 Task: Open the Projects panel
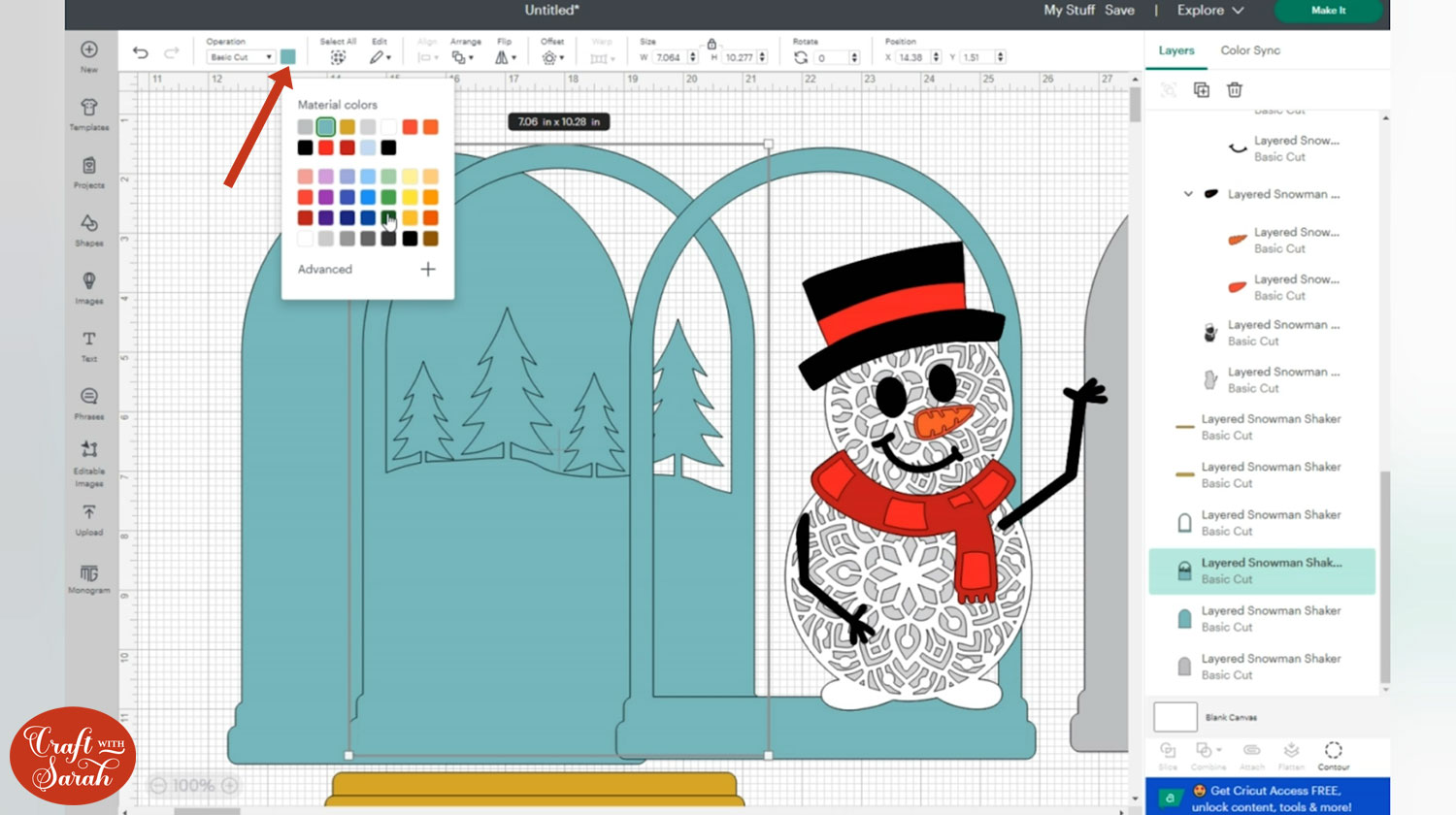88,173
